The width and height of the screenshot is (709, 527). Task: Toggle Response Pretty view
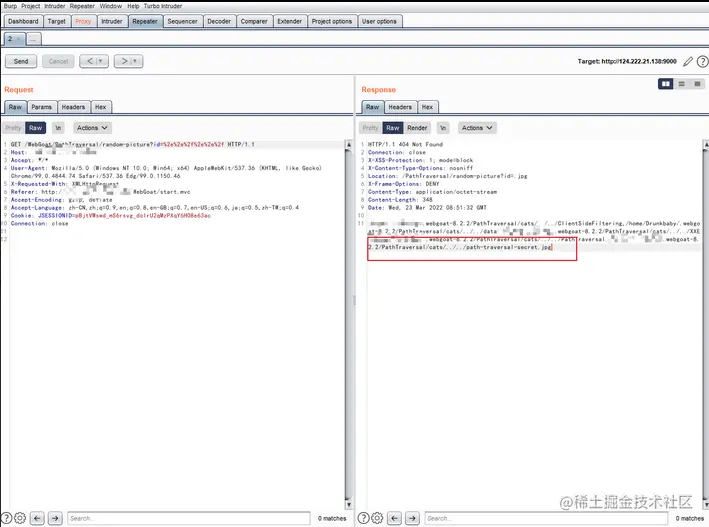tap(370, 128)
